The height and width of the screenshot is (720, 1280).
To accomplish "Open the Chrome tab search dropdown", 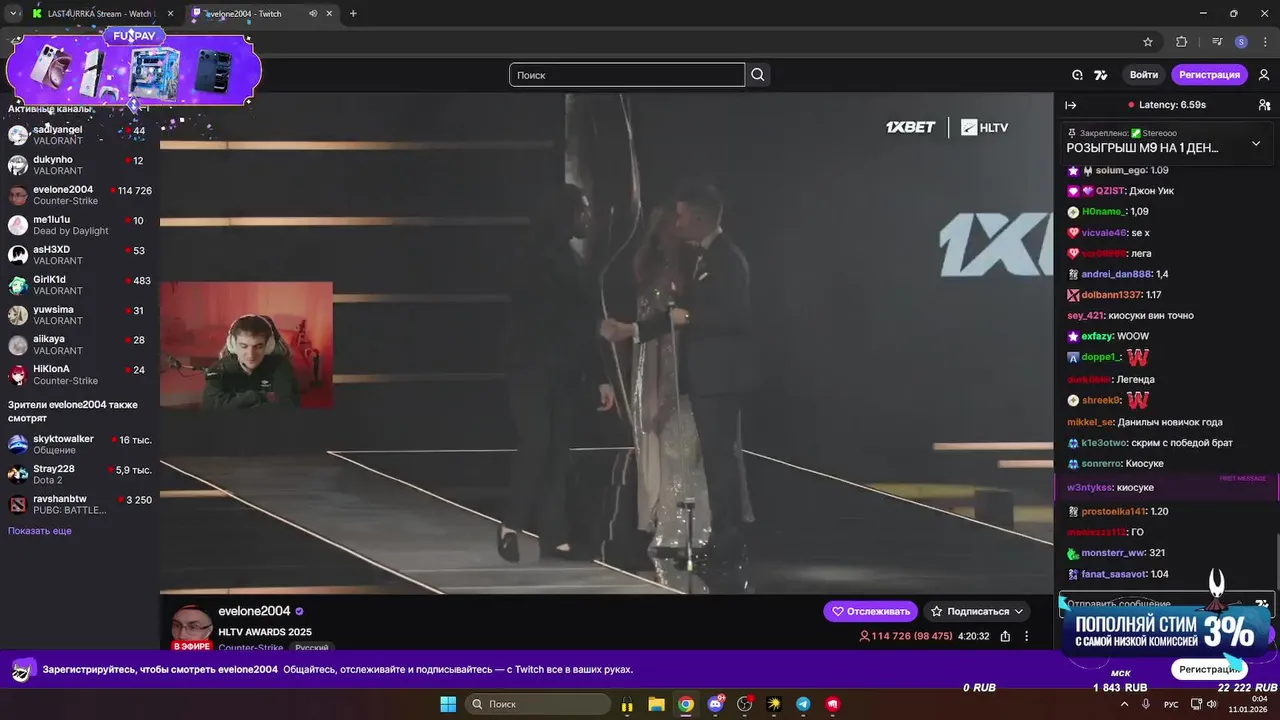I will (13, 13).
